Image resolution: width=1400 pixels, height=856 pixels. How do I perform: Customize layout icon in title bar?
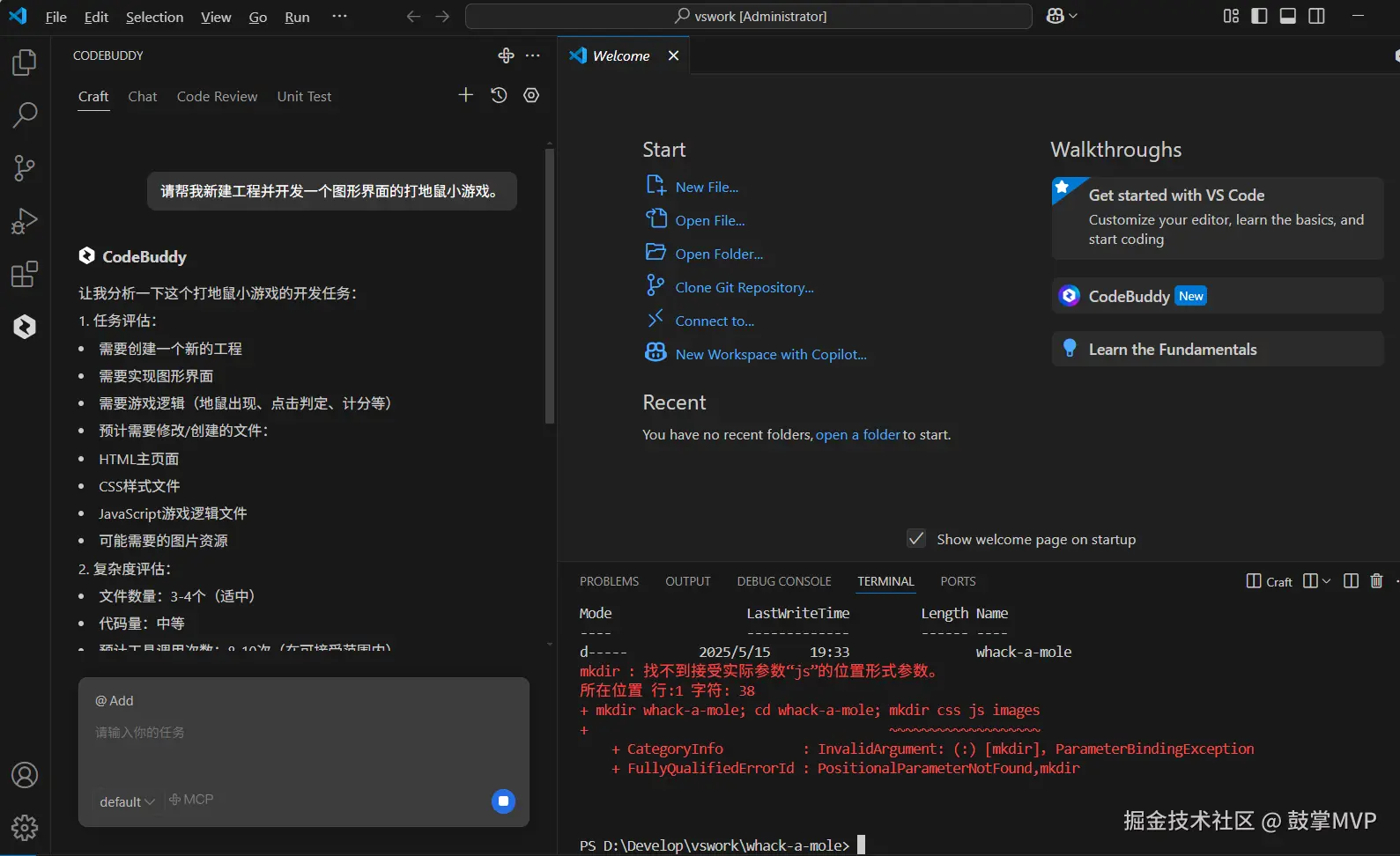[x=1232, y=16]
